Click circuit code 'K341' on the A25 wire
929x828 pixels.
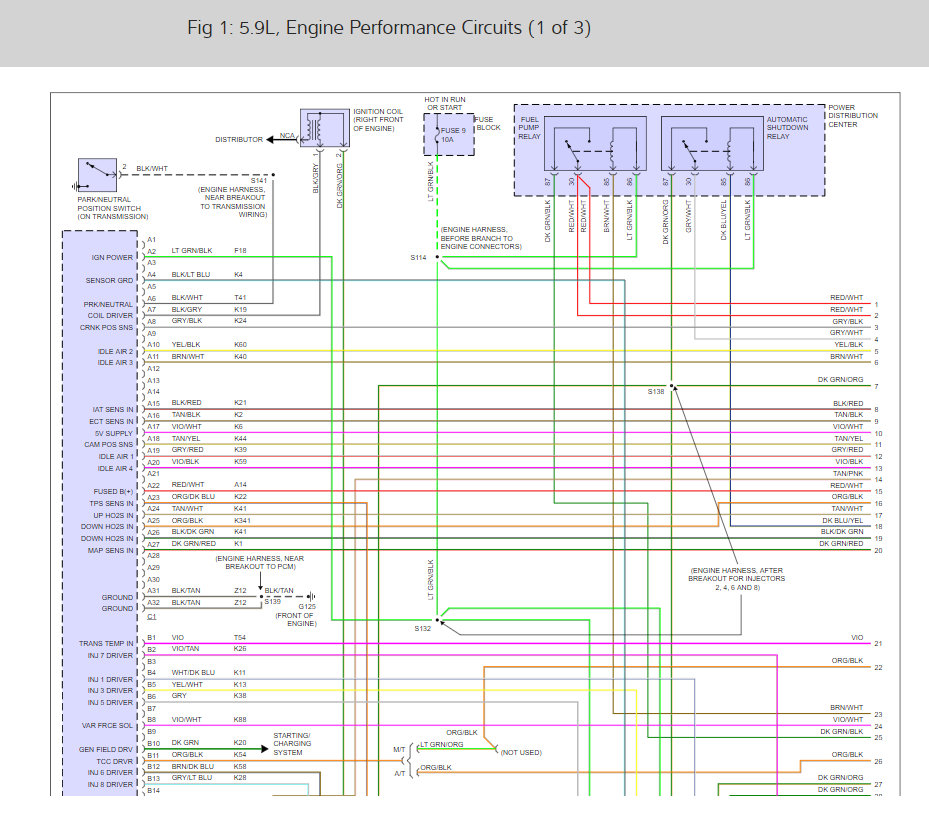(x=242, y=521)
